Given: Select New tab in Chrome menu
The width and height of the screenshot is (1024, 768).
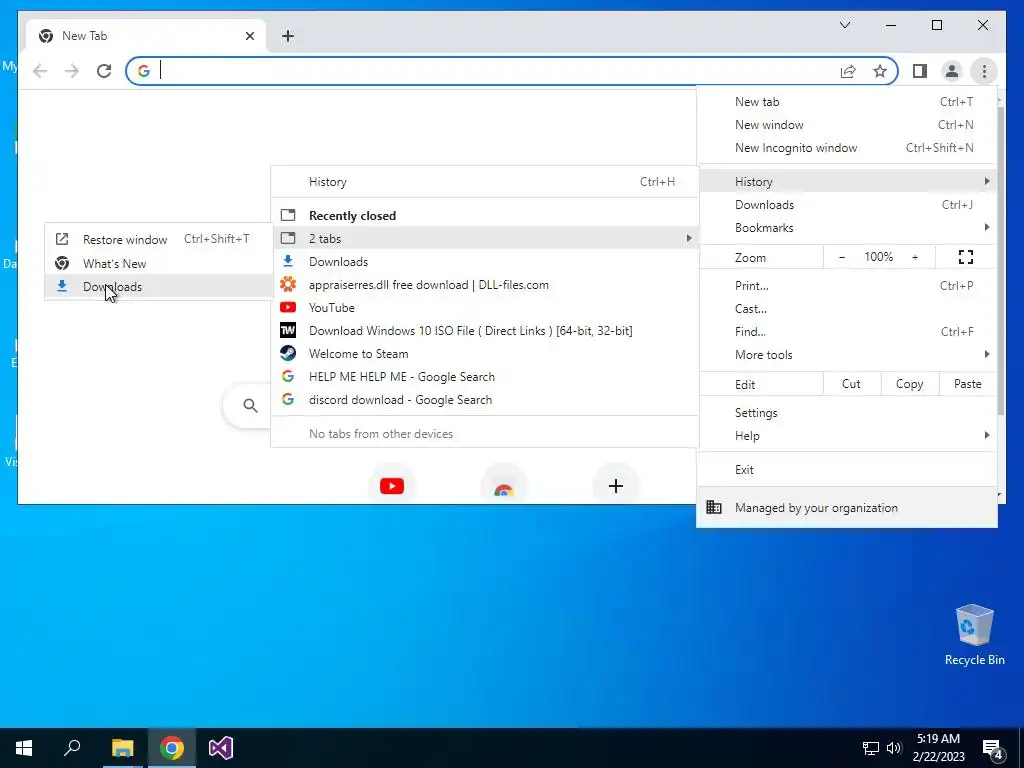Looking at the screenshot, I should [847, 102].
